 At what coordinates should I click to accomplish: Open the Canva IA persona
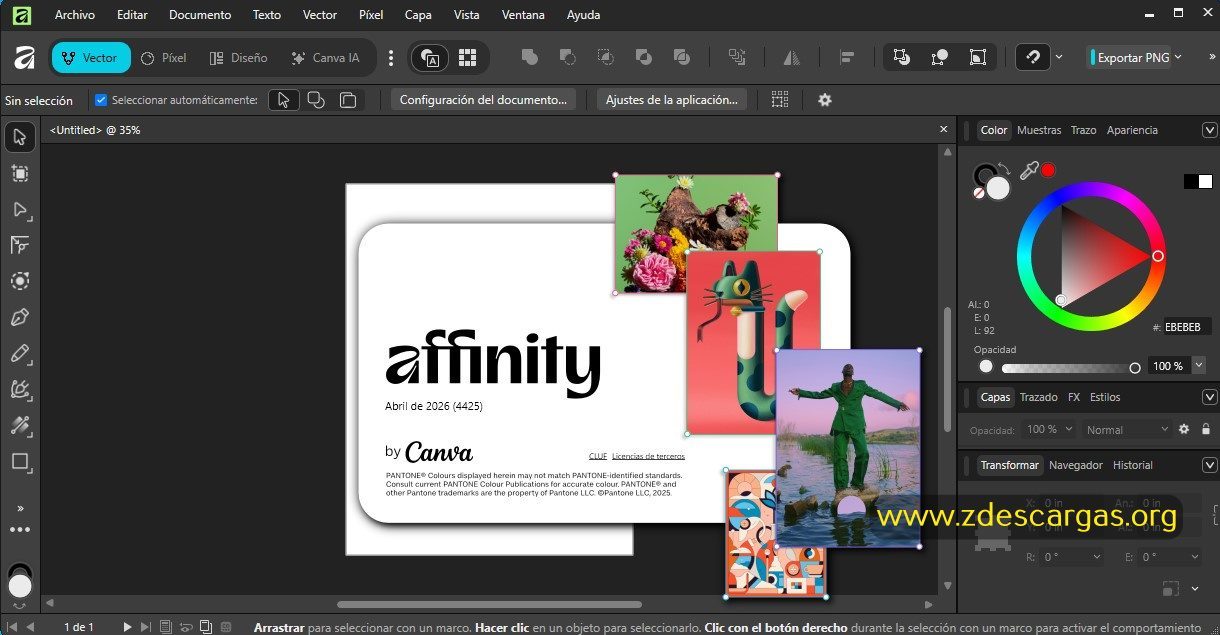325,58
